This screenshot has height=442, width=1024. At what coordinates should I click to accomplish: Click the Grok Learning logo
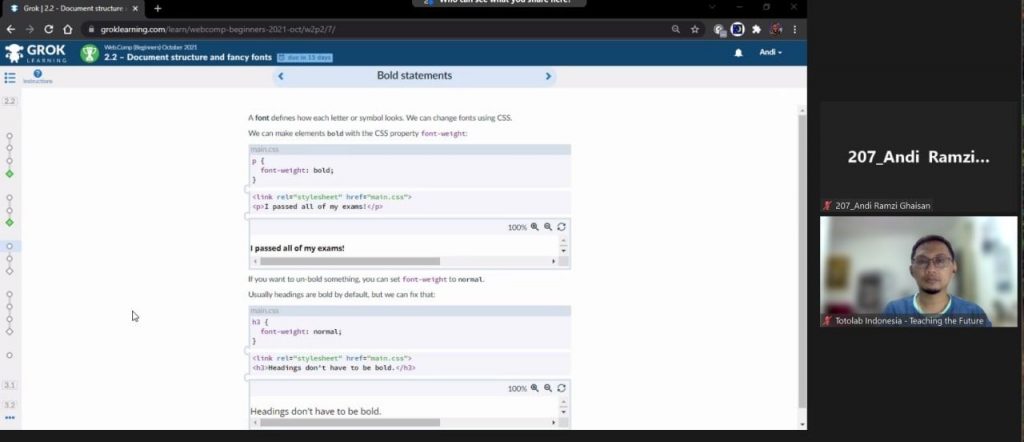pyautogui.click(x=36, y=53)
